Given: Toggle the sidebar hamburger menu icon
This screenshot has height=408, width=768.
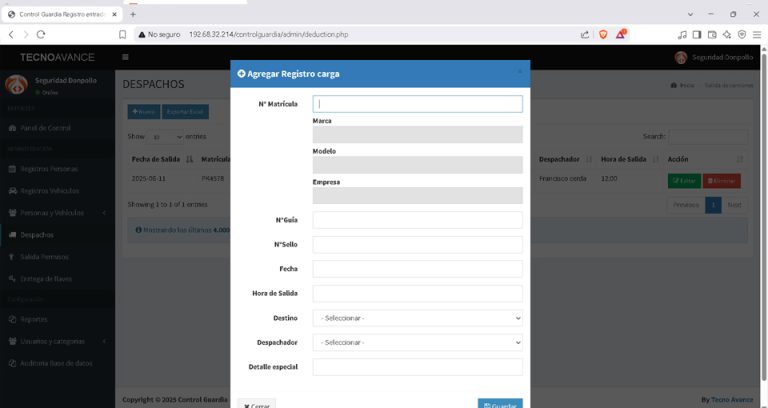Looking at the screenshot, I should 125,57.
